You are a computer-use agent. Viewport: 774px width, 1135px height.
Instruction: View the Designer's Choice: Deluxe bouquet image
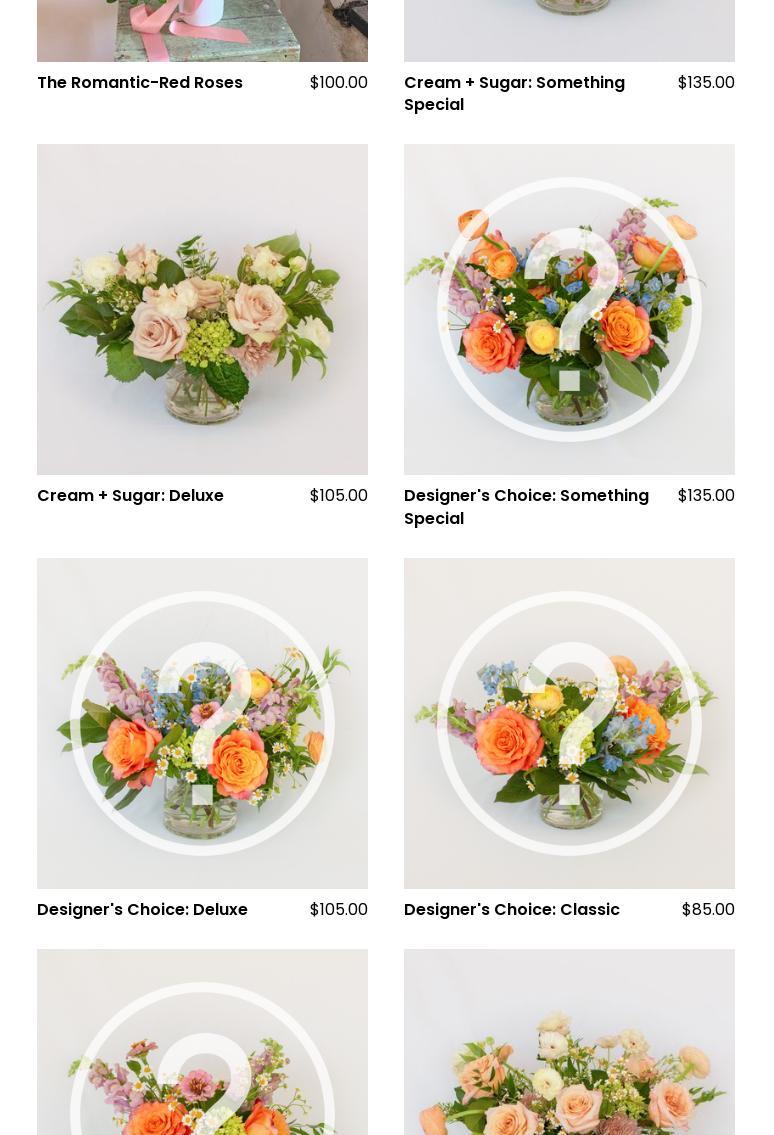click(x=202, y=723)
